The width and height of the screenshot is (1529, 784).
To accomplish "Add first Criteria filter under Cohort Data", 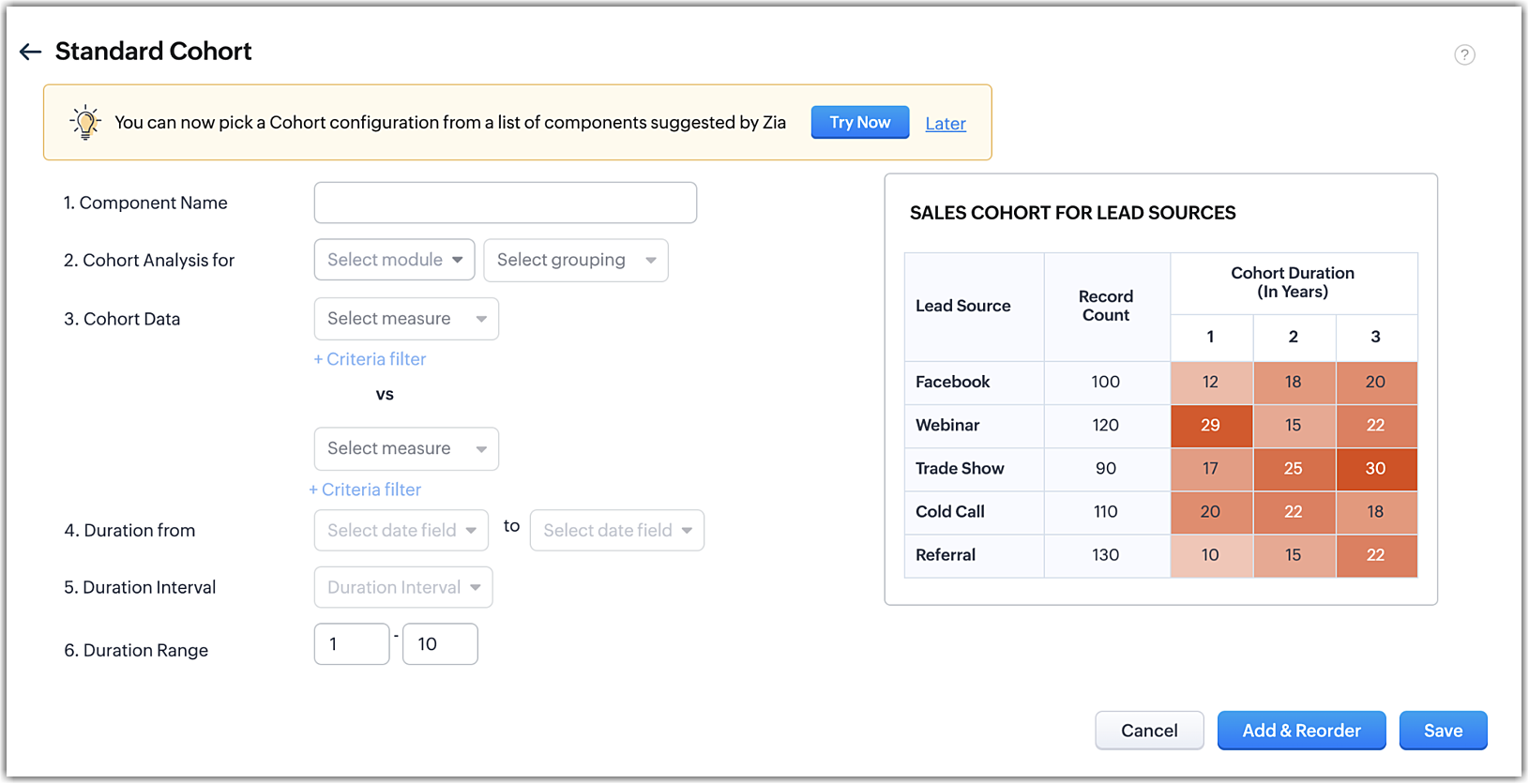I will coord(370,359).
